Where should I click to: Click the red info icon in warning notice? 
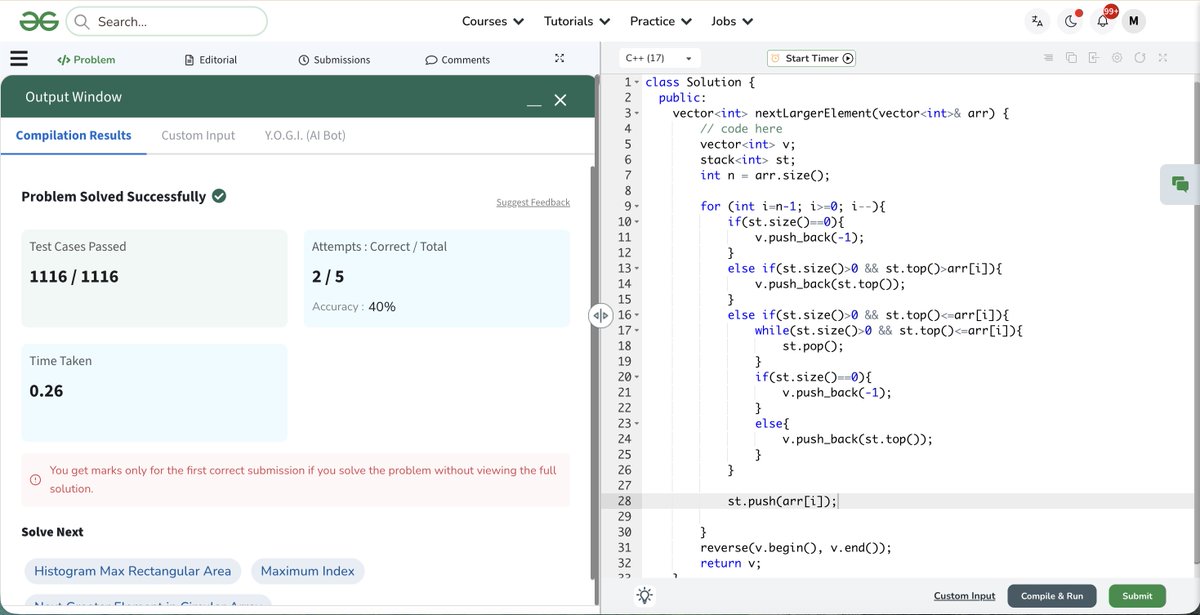click(x=36, y=480)
